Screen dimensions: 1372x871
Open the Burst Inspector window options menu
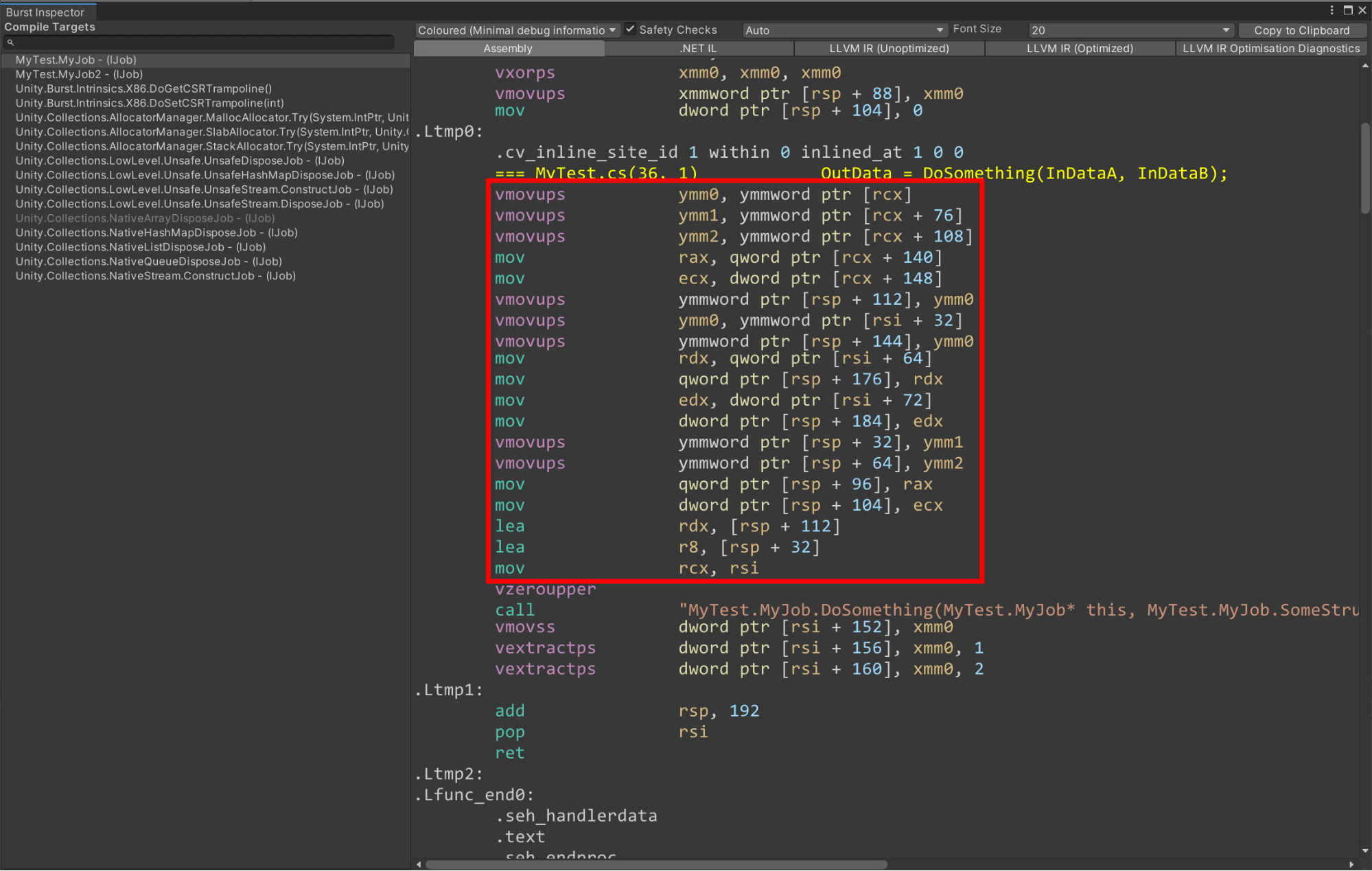1332,10
